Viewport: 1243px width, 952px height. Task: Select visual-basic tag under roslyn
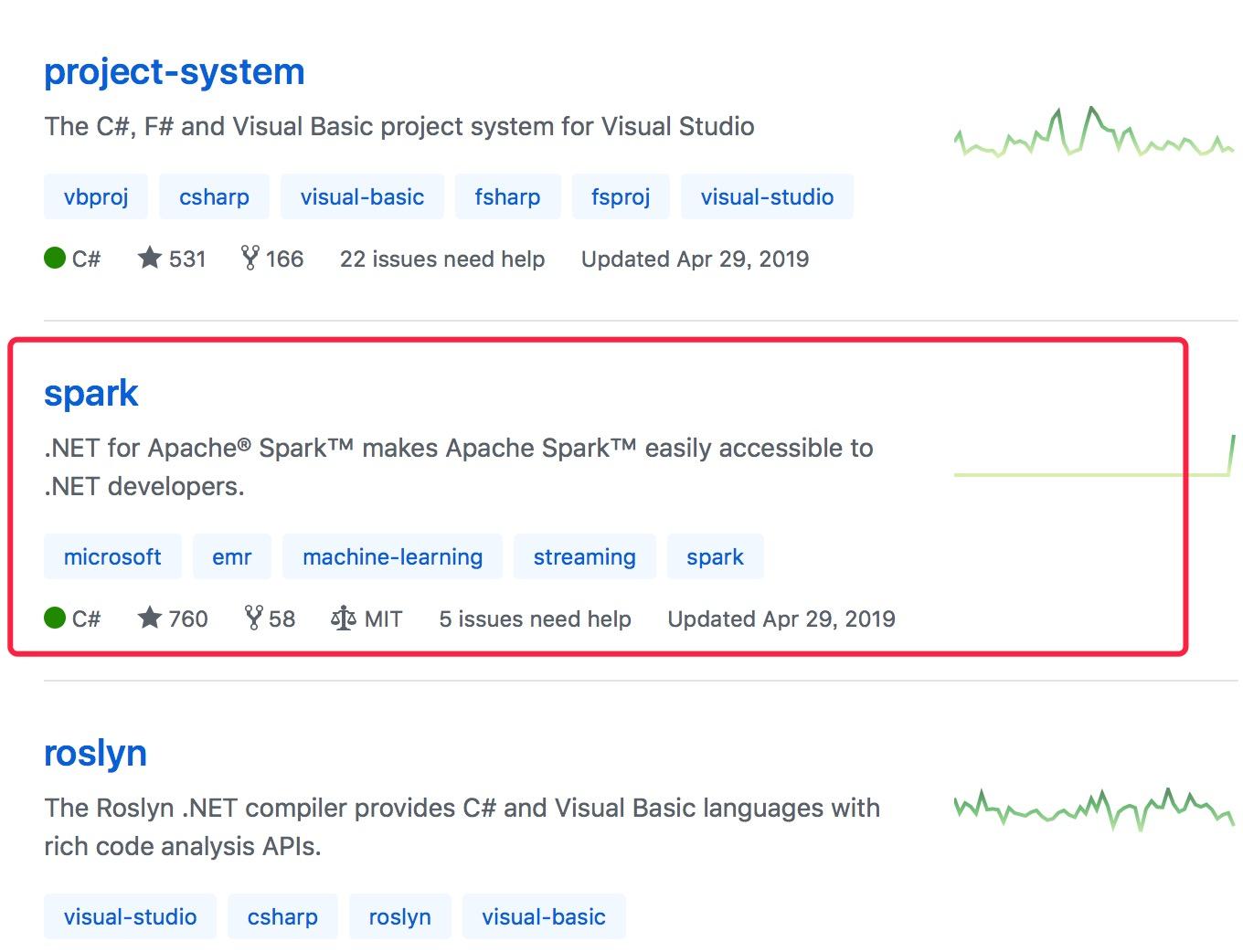pyautogui.click(x=544, y=916)
